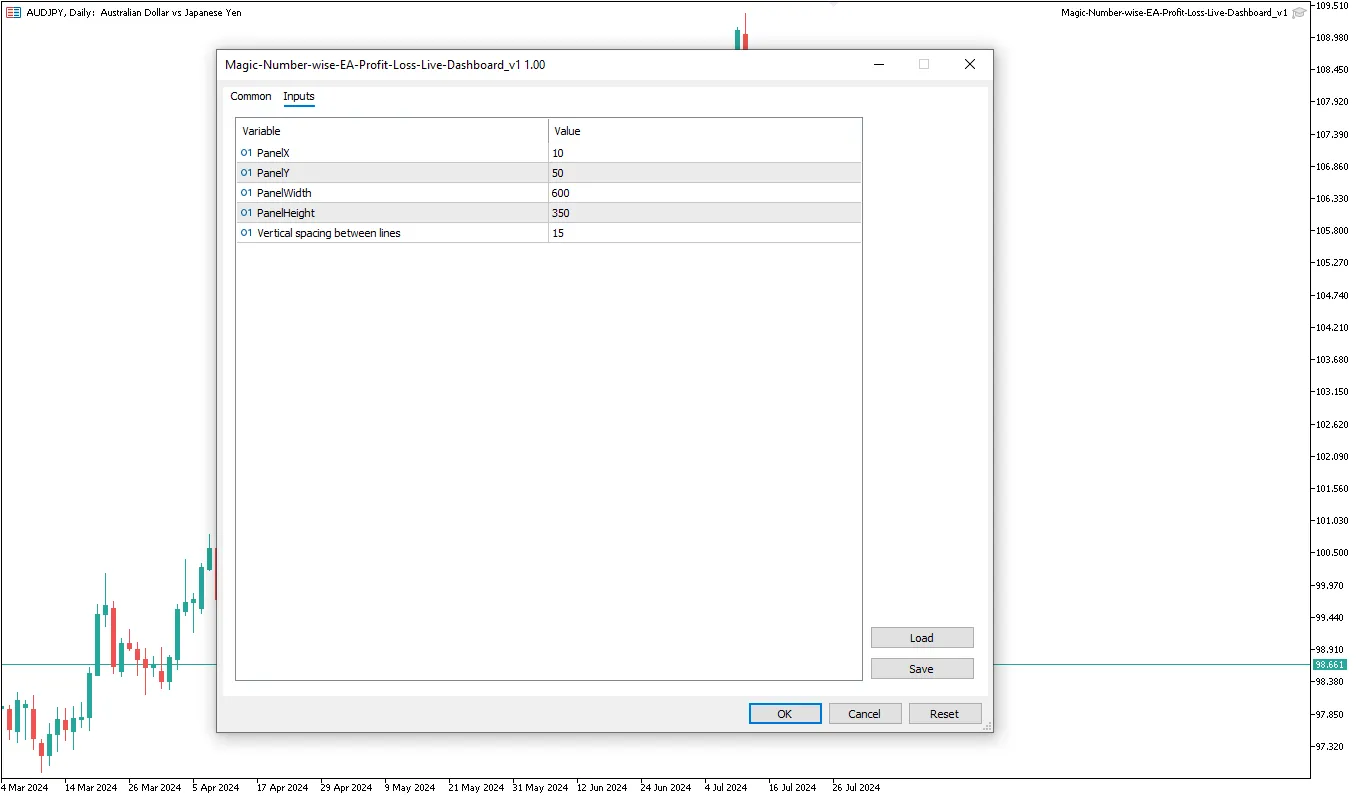1358x796 pixels.
Task: Close the dashboard inputs dialog
Action: (969, 64)
